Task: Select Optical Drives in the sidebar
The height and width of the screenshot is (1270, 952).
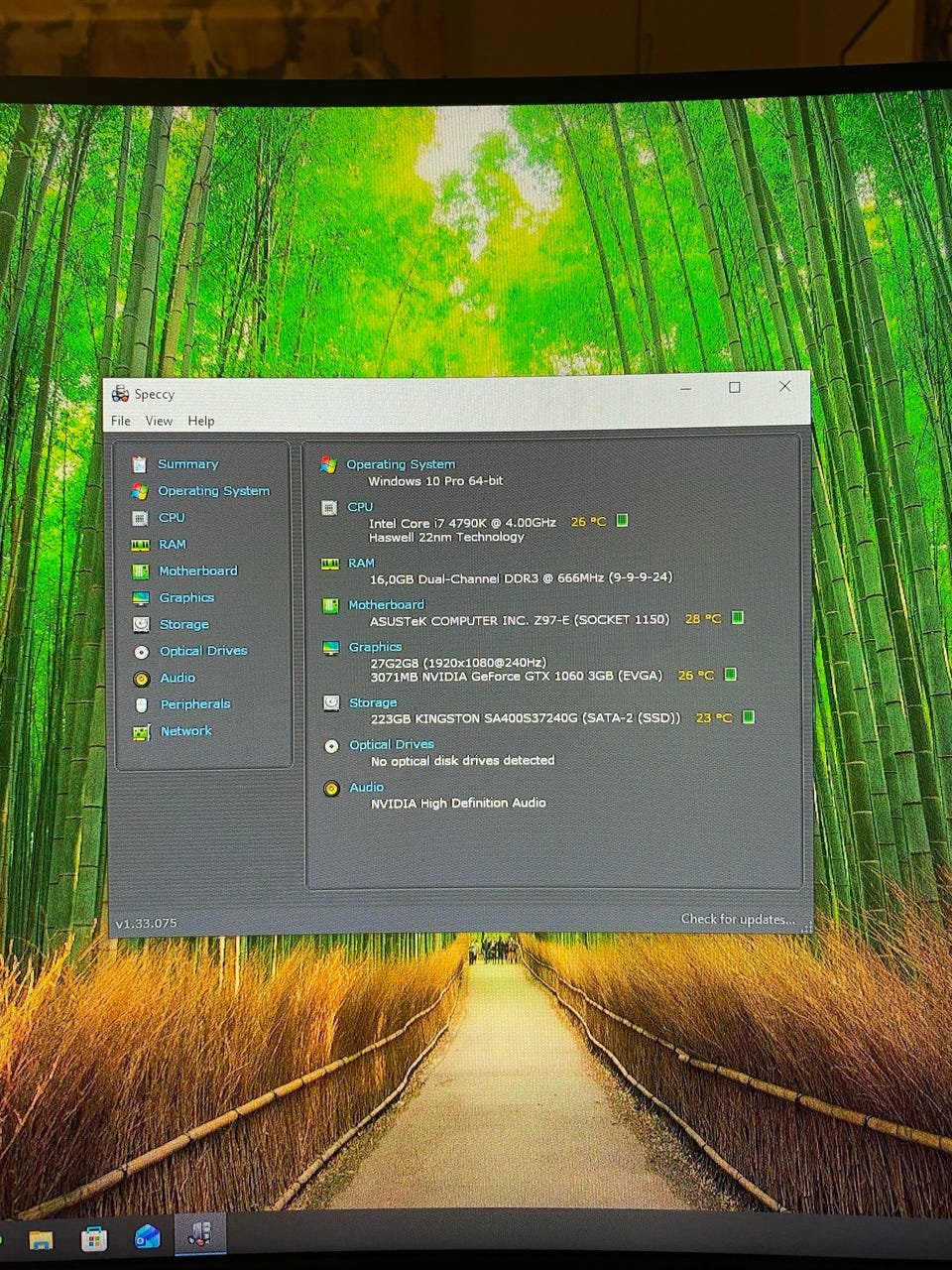Action: 203,651
